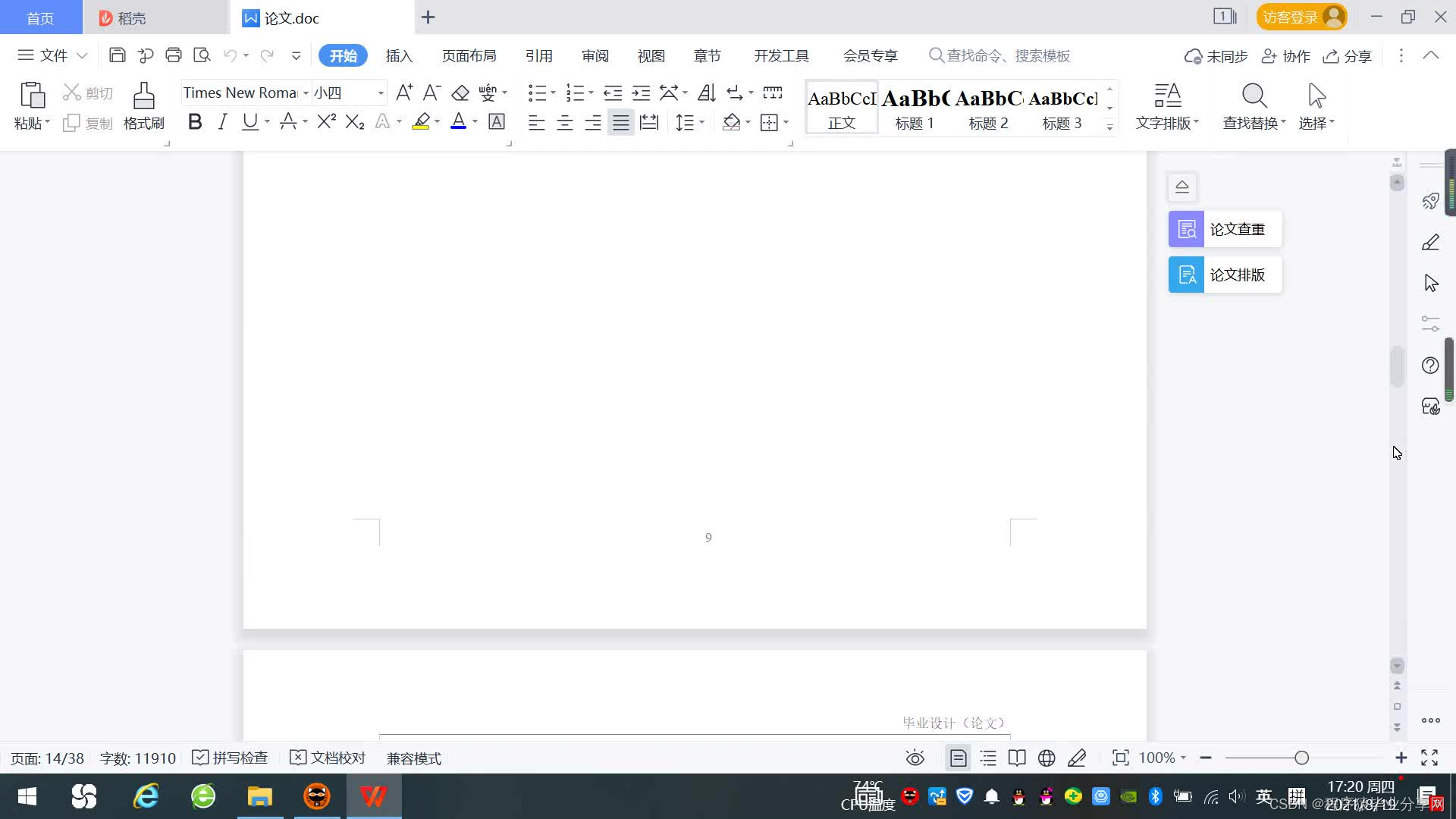Click the italic formatting icon

tap(222, 122)
